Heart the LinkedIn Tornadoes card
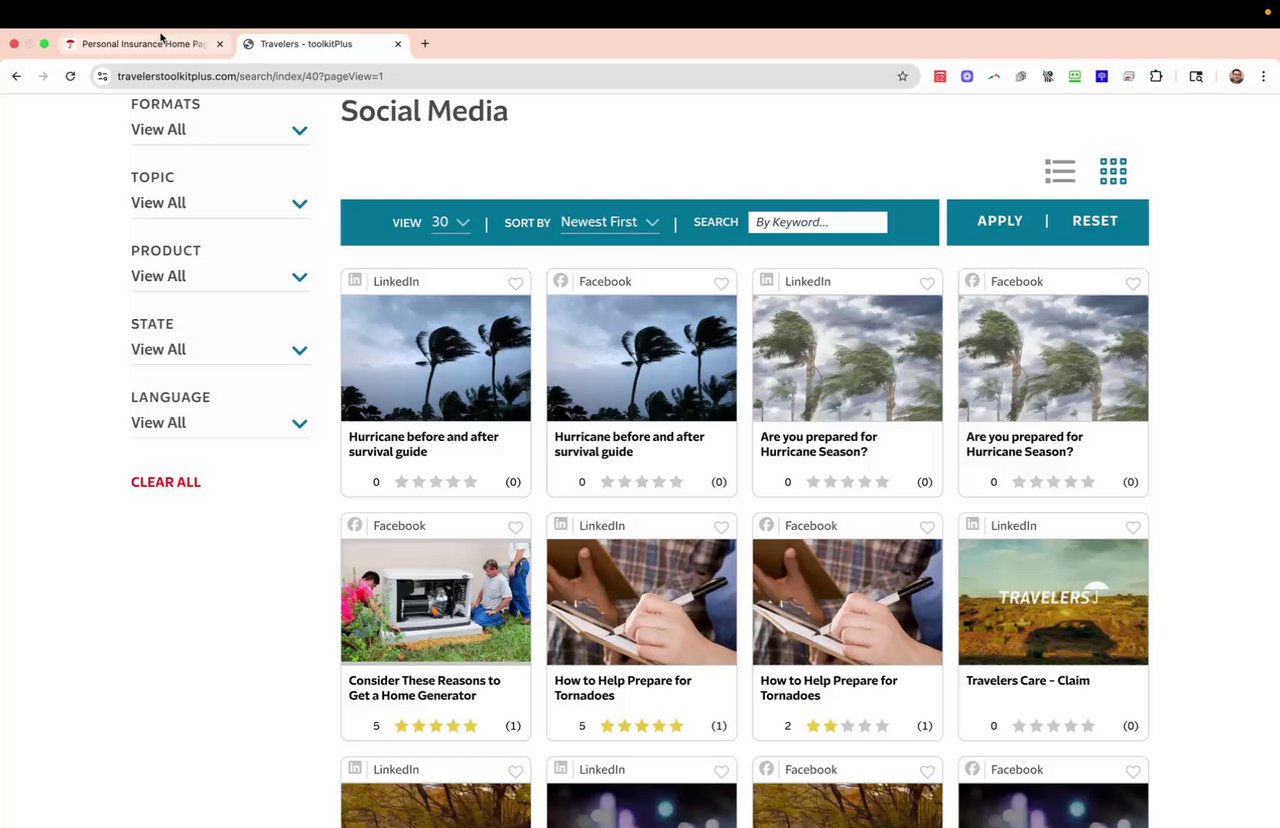1280x828 pixels. 721,527
